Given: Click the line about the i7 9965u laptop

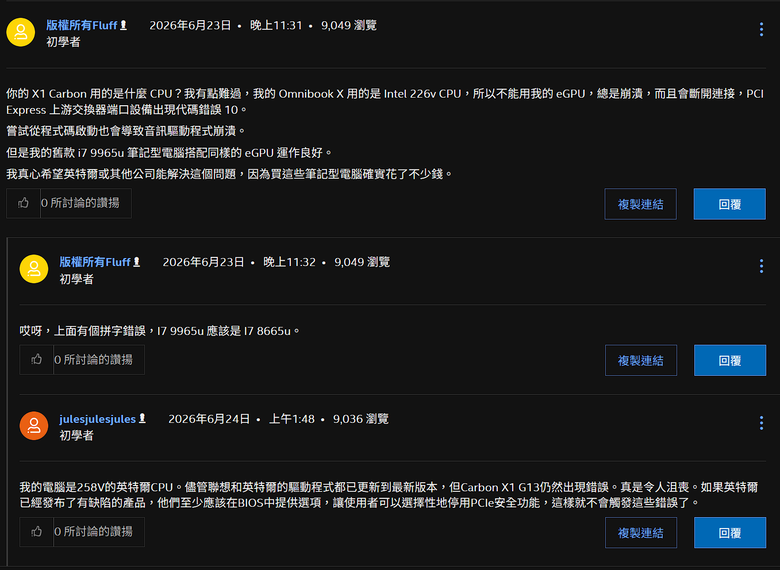Looking at the screenshot, I should click(169, 153).
